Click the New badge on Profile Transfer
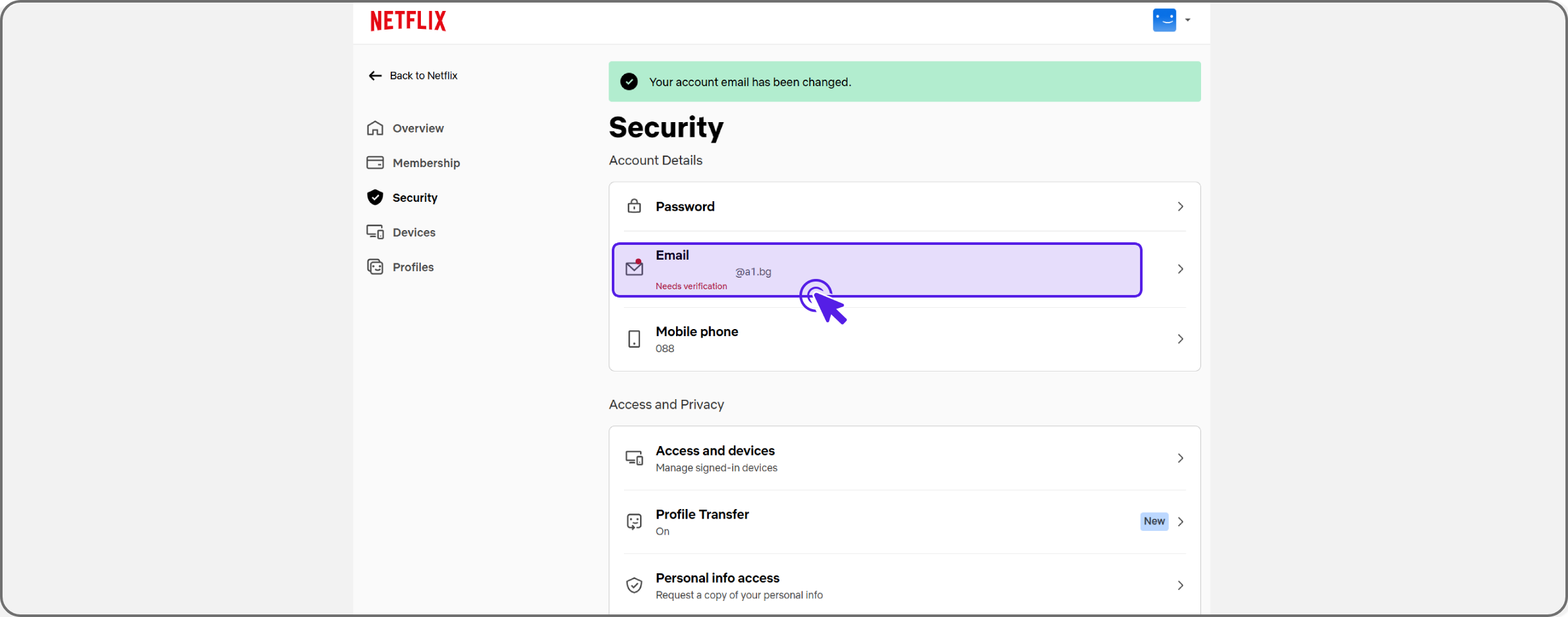This screenshot has width=1568, height=617. (1154, 521)
